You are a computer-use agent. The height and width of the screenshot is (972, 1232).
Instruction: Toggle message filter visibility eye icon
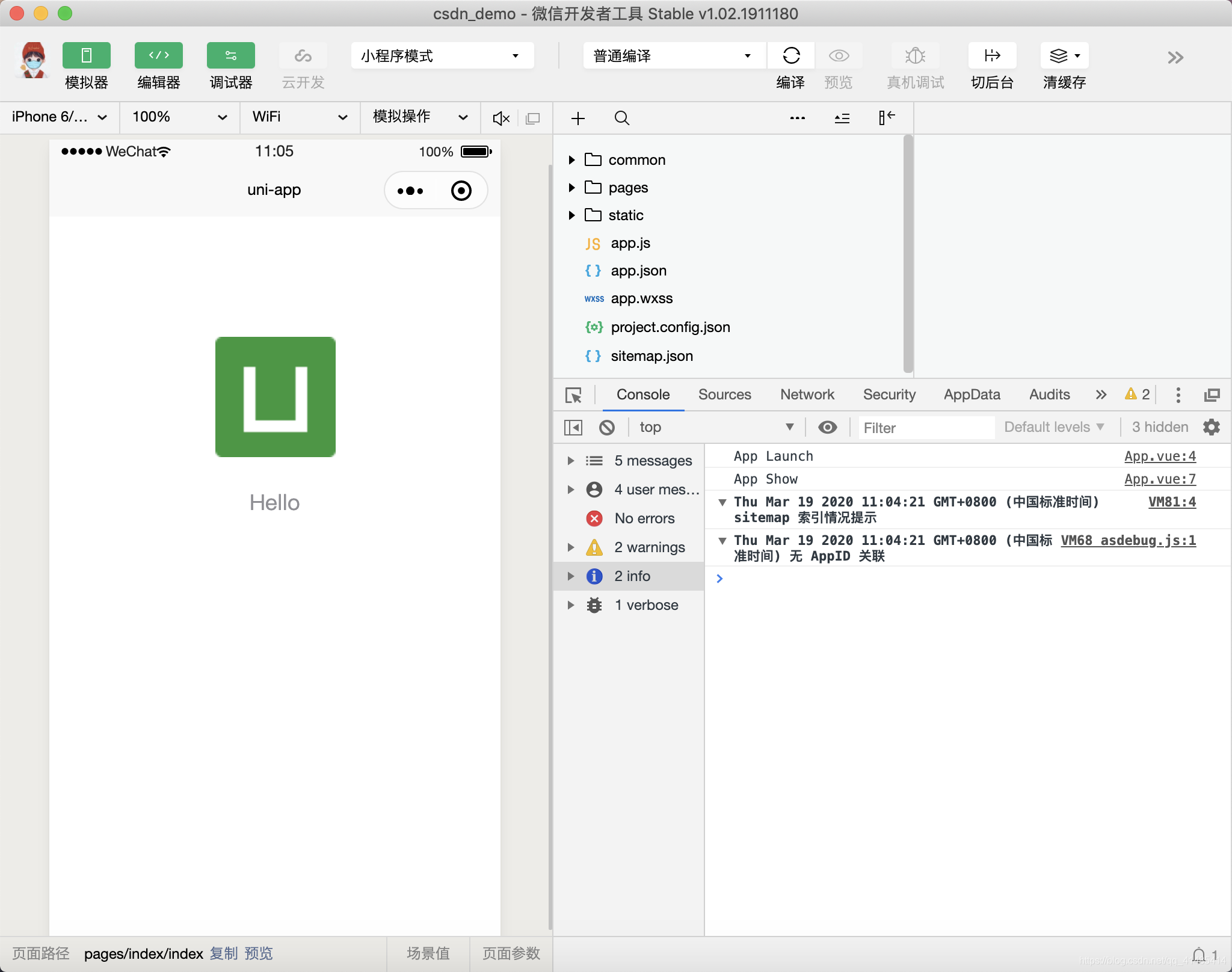point(829,427)
